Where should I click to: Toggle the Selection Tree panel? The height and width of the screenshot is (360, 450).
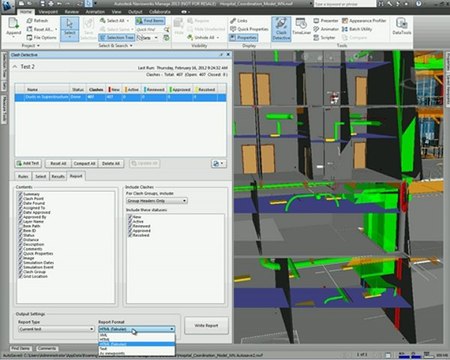coord(116,38)
